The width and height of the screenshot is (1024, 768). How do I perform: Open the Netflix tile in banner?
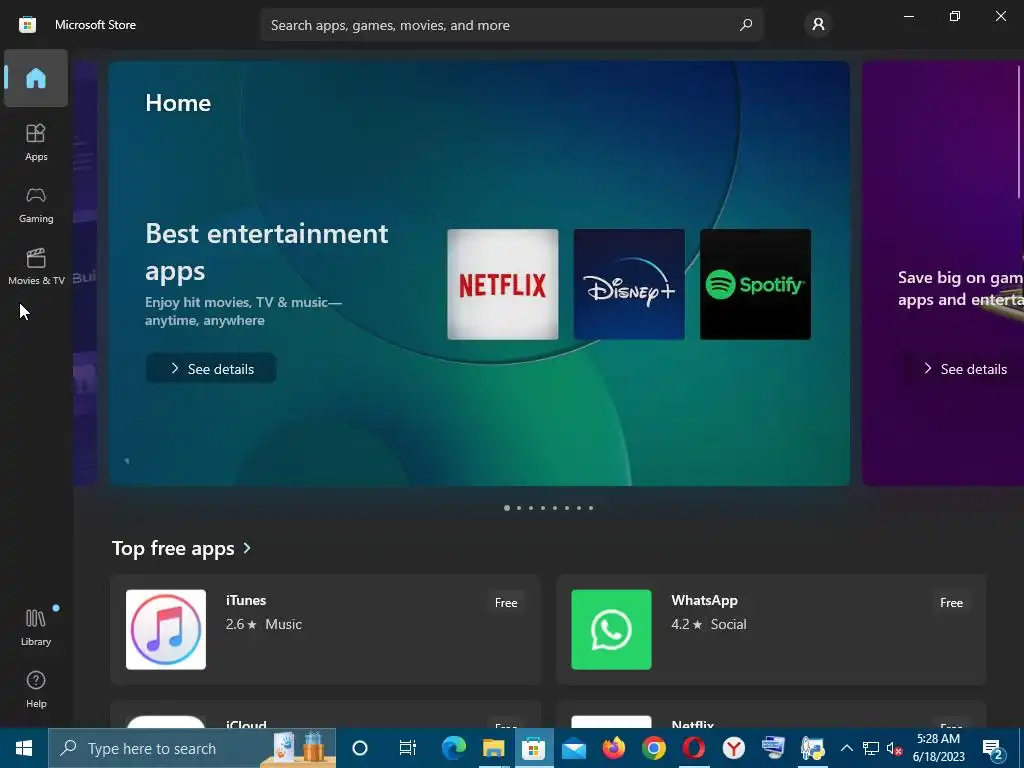(x=503, y=284)
